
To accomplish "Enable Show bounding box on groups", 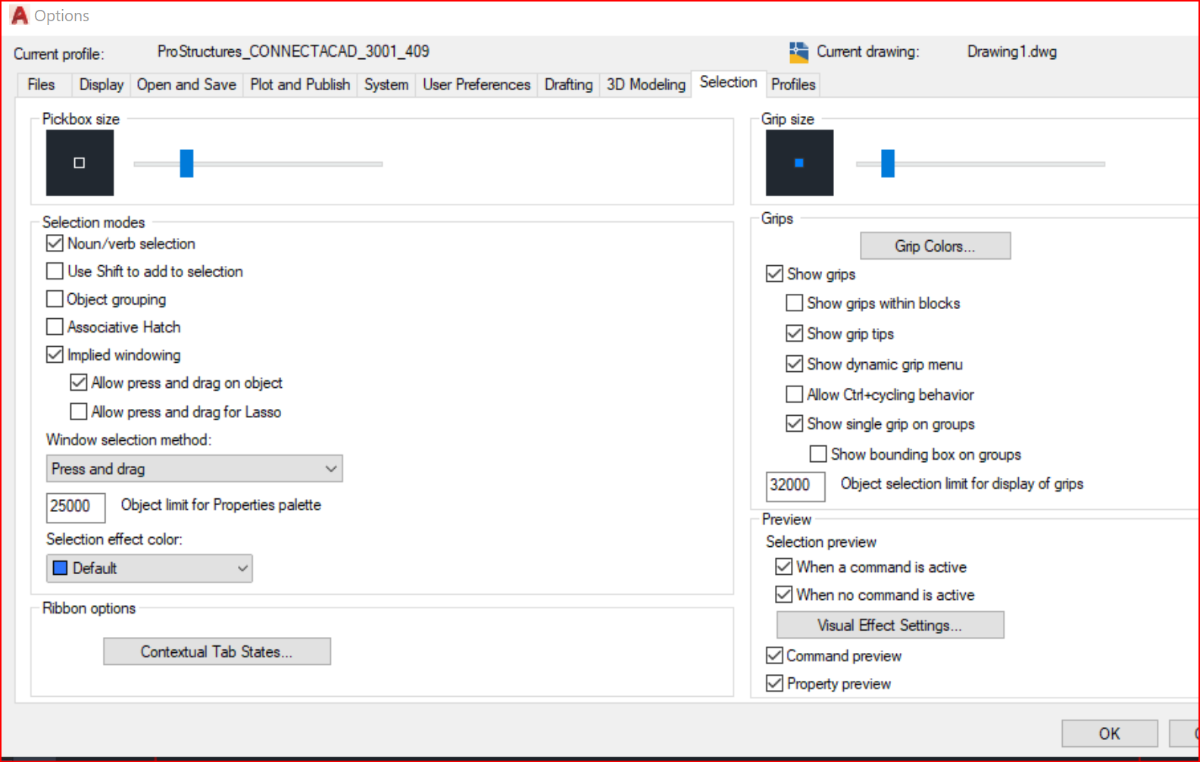I will click(x=819, y=454).
